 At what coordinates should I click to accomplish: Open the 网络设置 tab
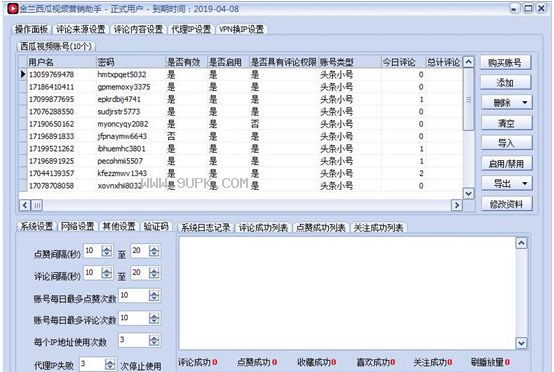pos(78,226)
